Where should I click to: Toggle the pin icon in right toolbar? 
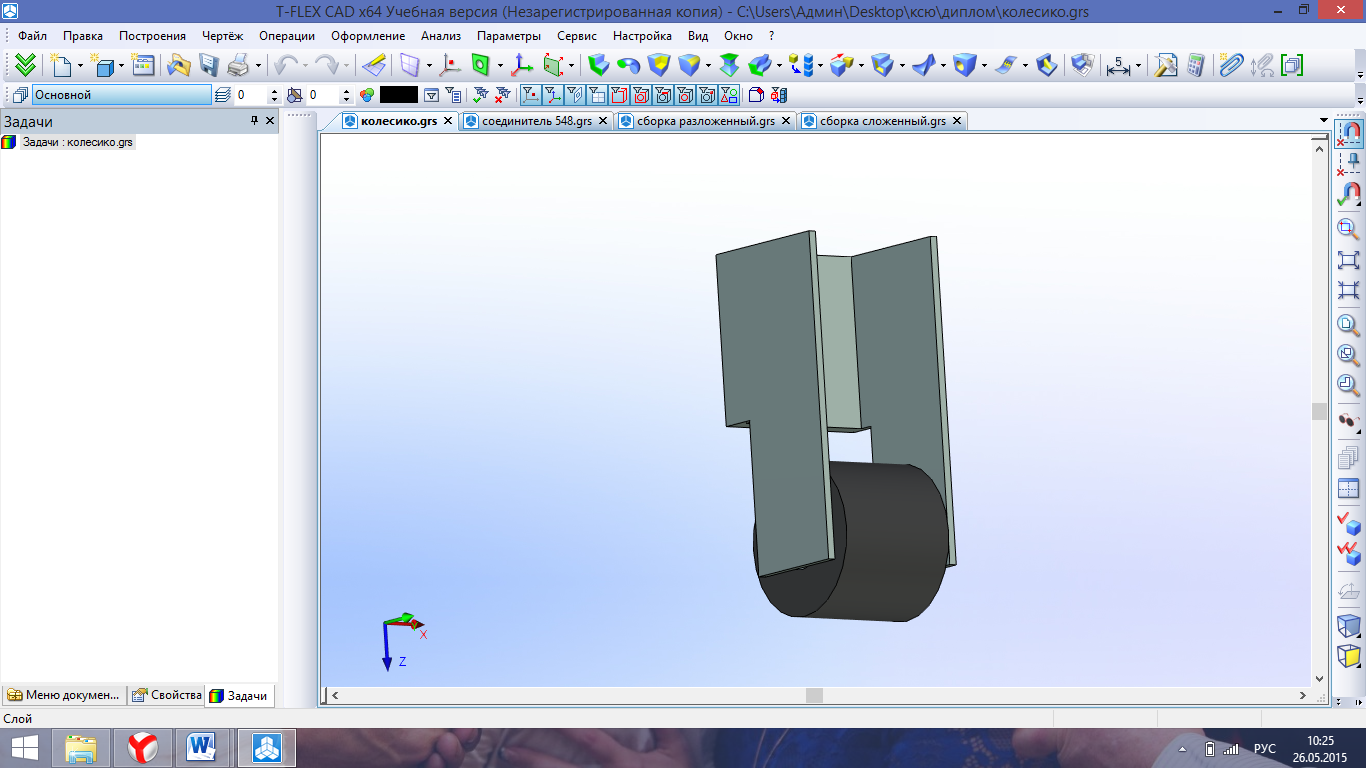click(1349, 162)
